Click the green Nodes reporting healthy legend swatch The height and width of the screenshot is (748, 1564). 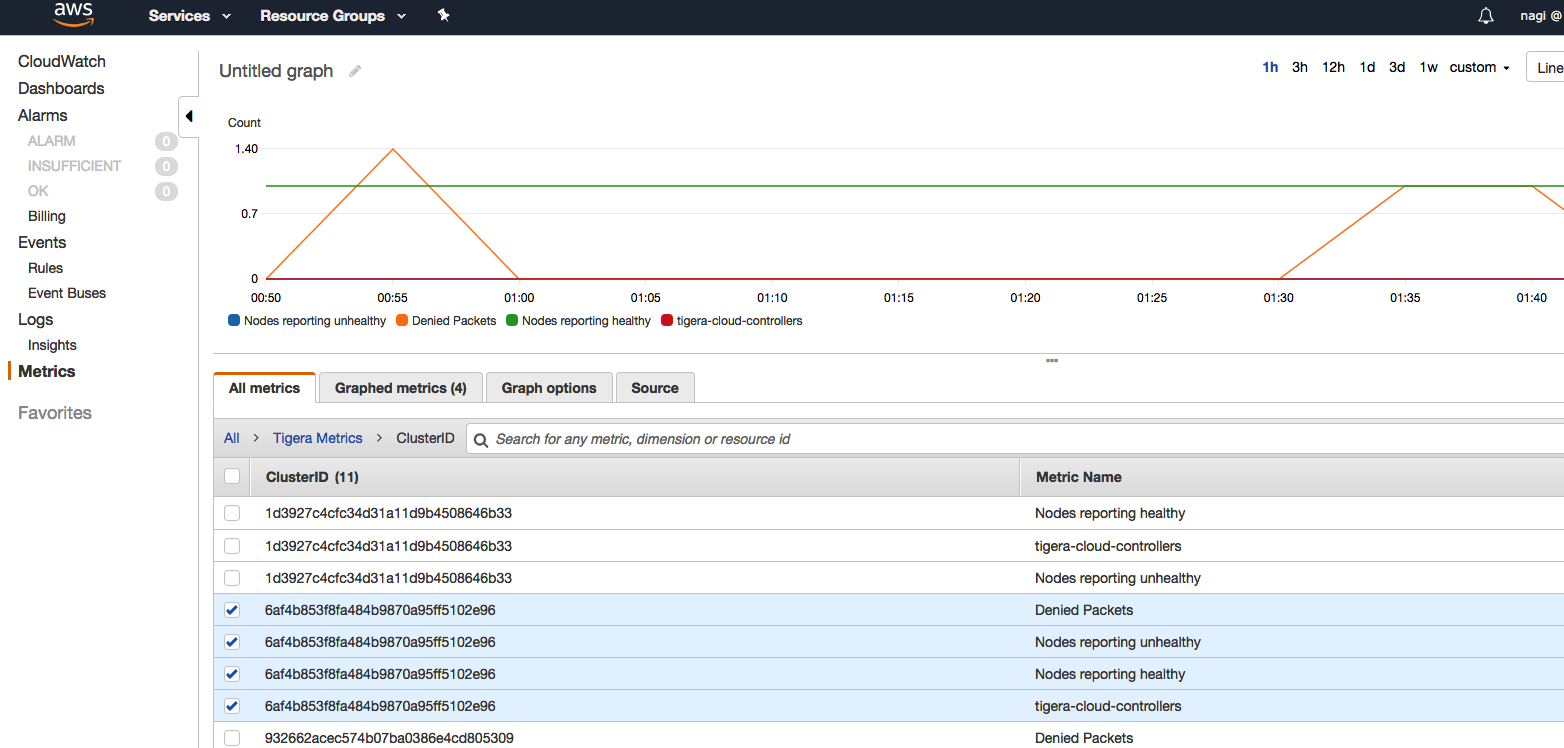click(512, 321)
